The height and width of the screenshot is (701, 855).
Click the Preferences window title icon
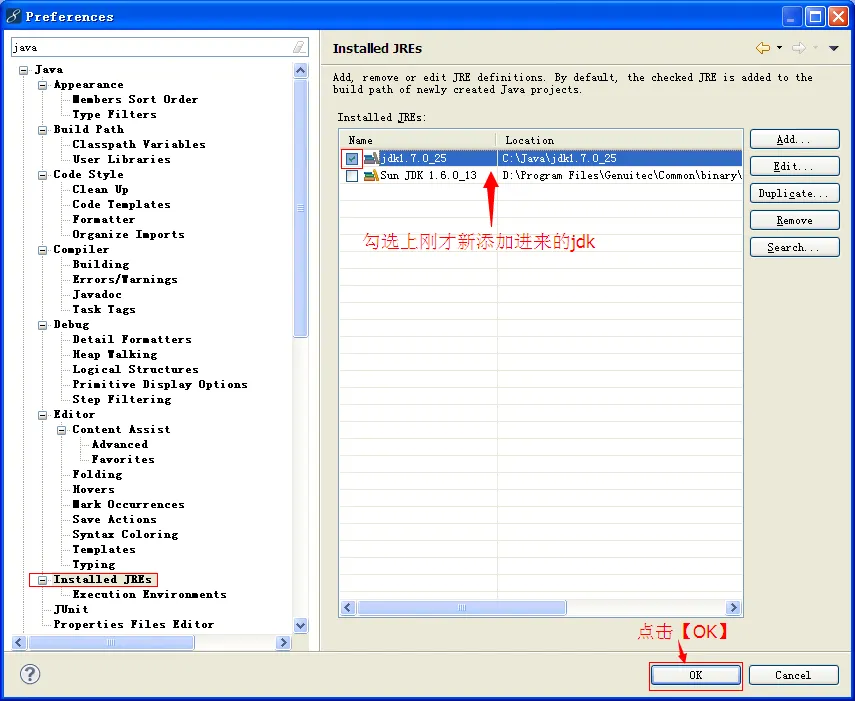click(14, 16)
